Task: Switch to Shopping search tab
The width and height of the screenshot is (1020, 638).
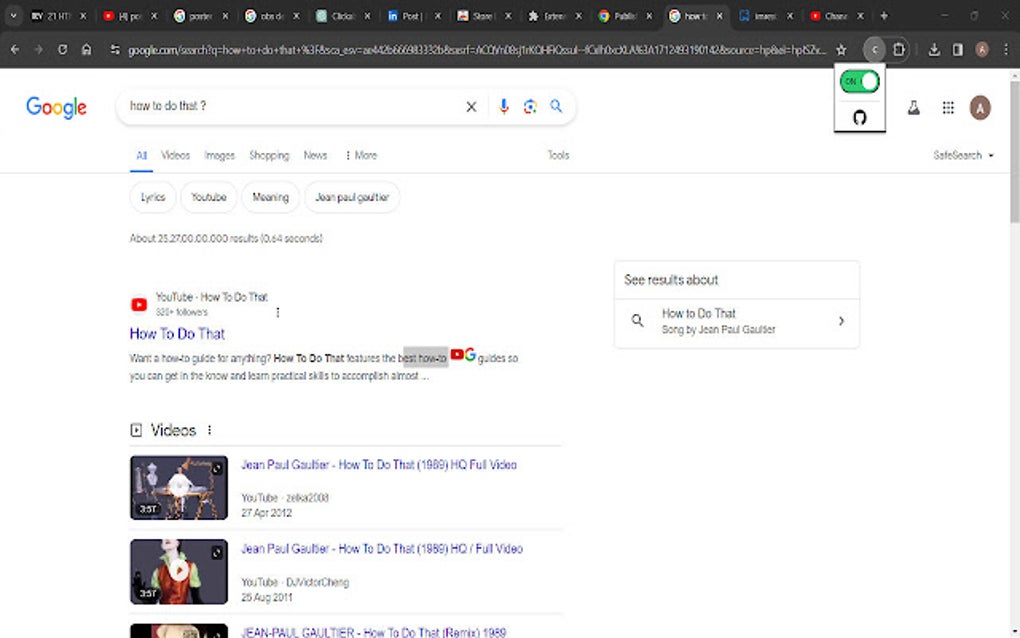Action: [x=269, y=155]
